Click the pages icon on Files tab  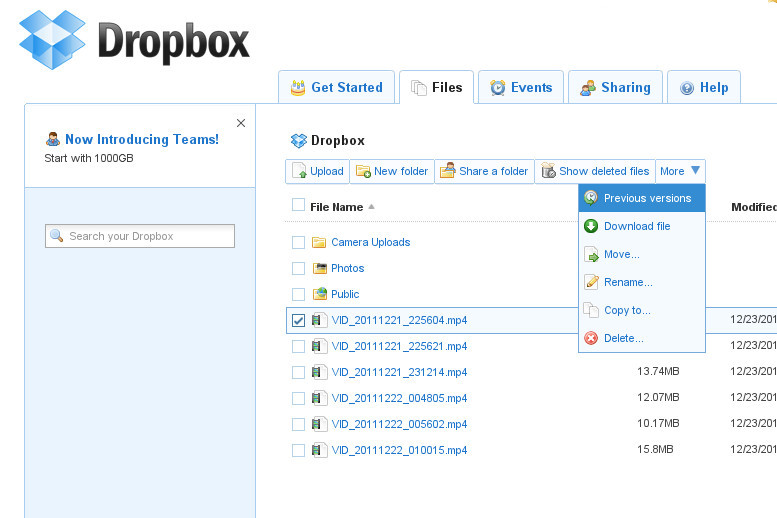click(419, 88)
